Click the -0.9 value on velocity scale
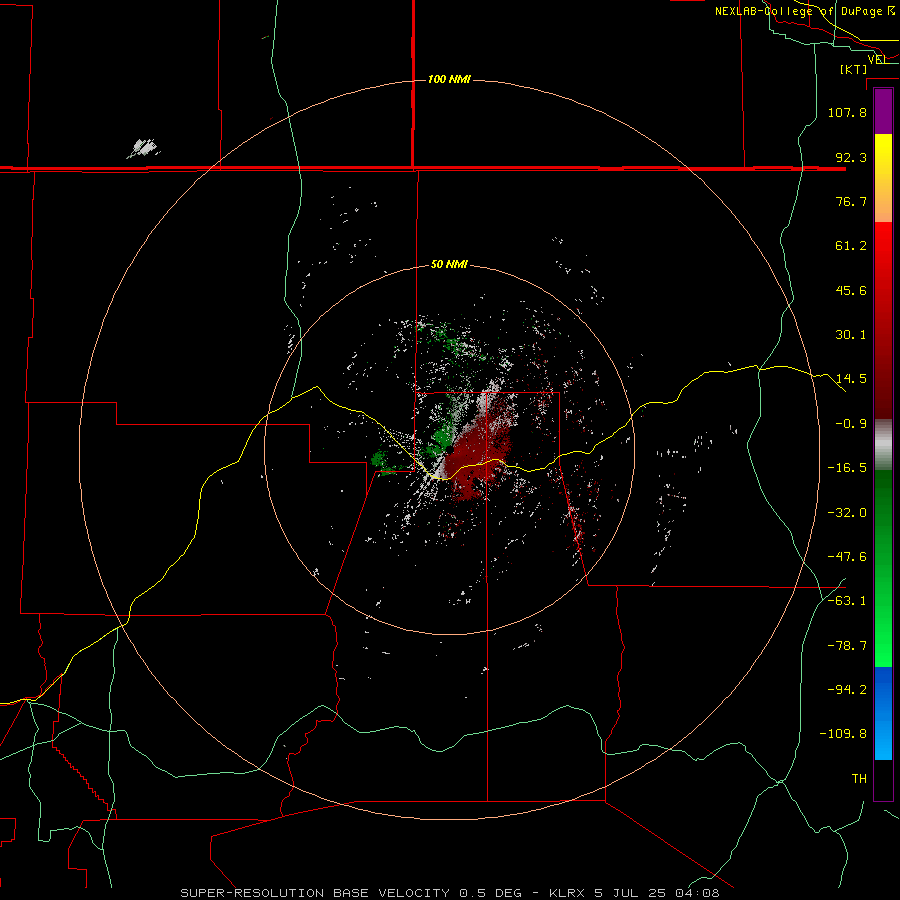 (x=851, y=424)
